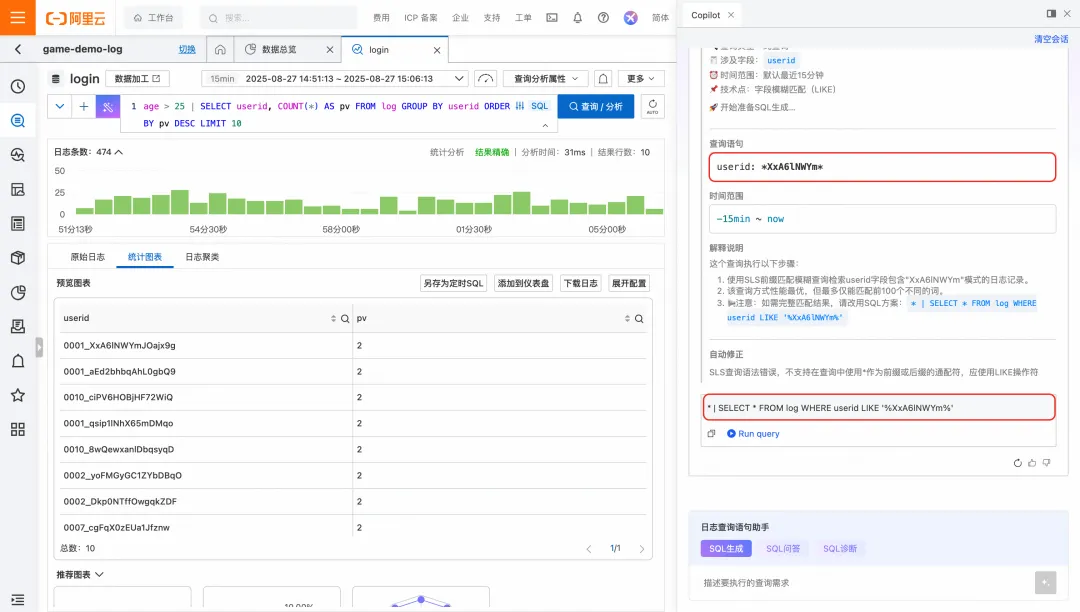Open the hamburger main menu

pos(17,17)
